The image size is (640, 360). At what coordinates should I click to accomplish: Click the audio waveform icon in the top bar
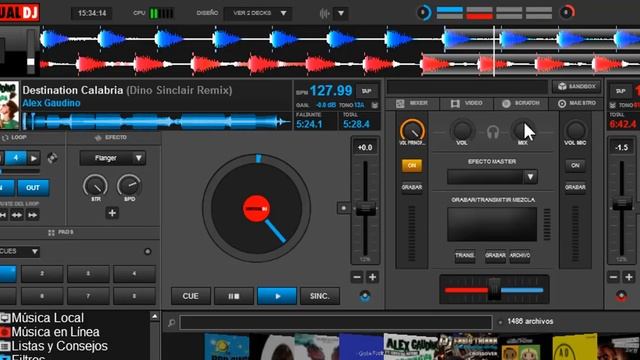click(x=324, y=13)
